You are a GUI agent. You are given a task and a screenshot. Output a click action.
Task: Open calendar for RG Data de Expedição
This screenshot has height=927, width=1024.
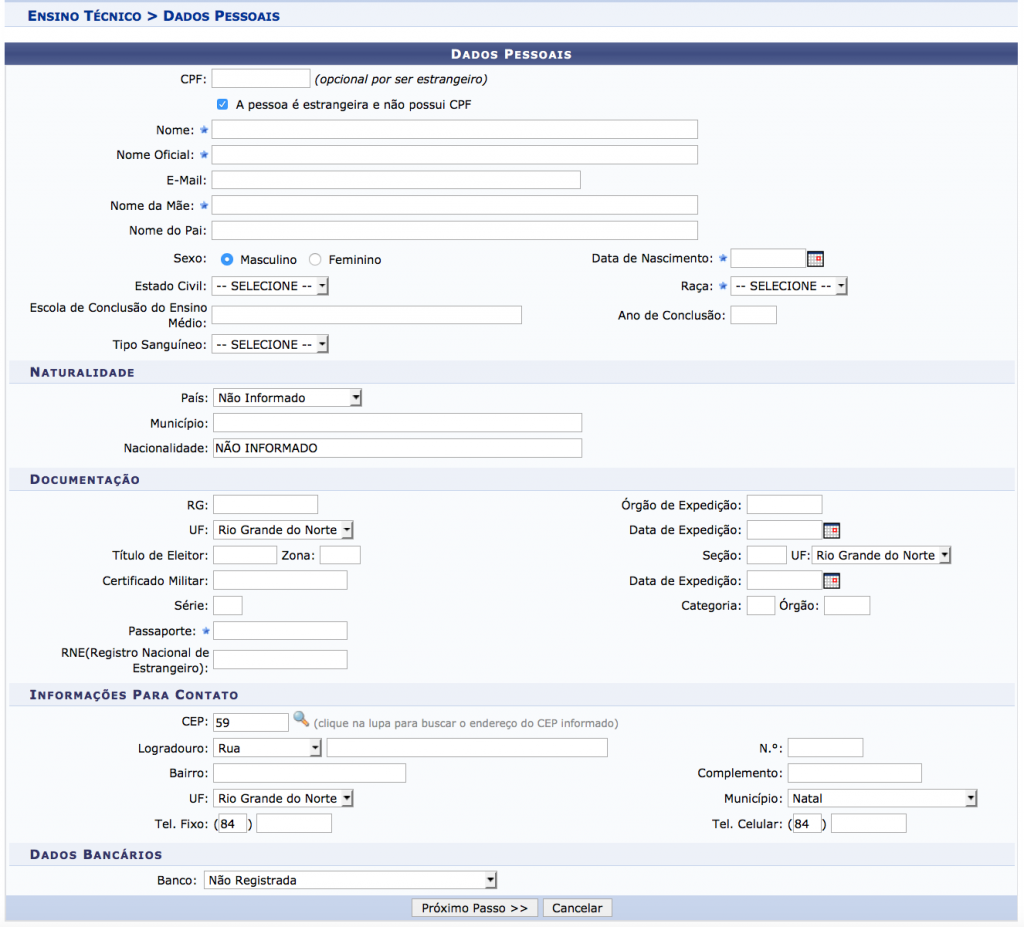pos(831,530)
